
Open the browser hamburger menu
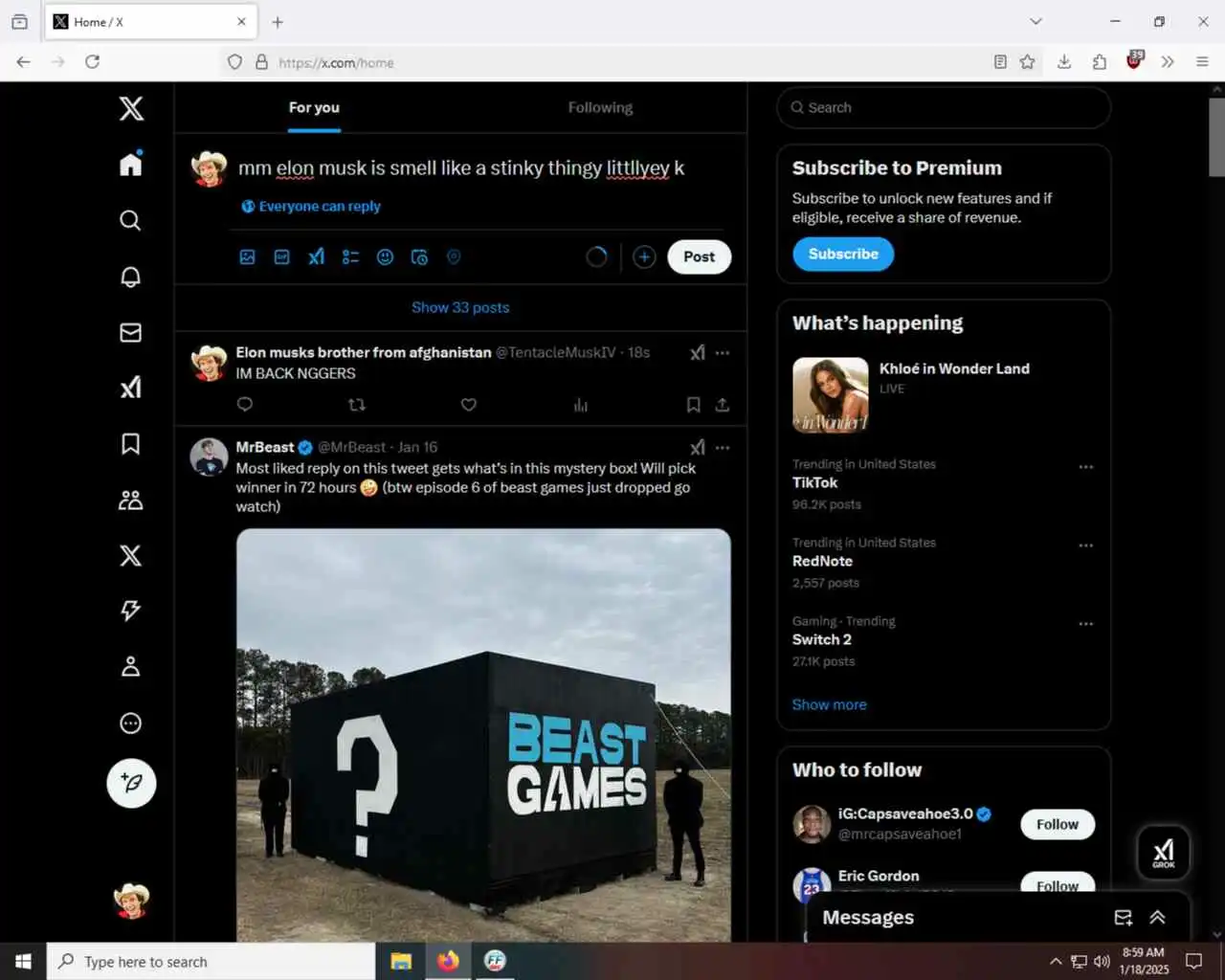(1202, 62)
